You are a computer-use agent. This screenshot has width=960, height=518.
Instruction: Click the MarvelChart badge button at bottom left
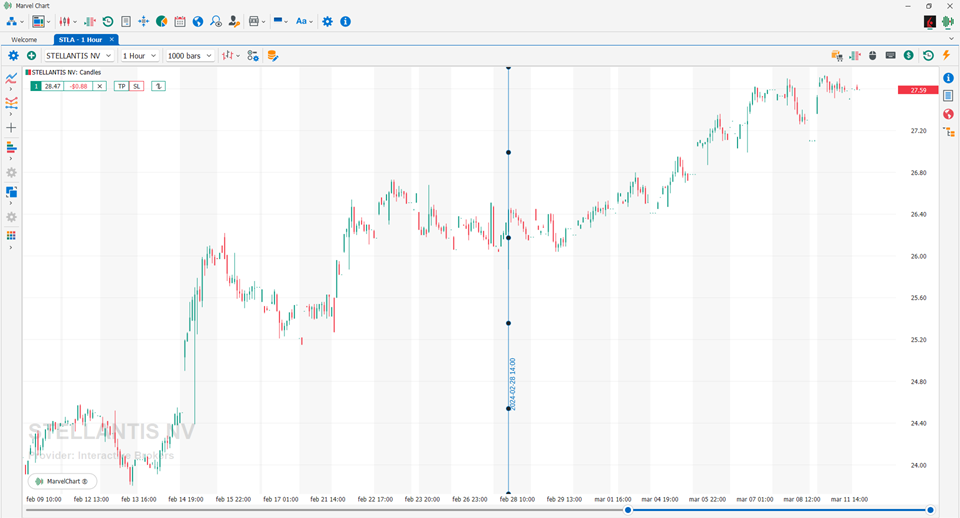(x=62, y=481)
